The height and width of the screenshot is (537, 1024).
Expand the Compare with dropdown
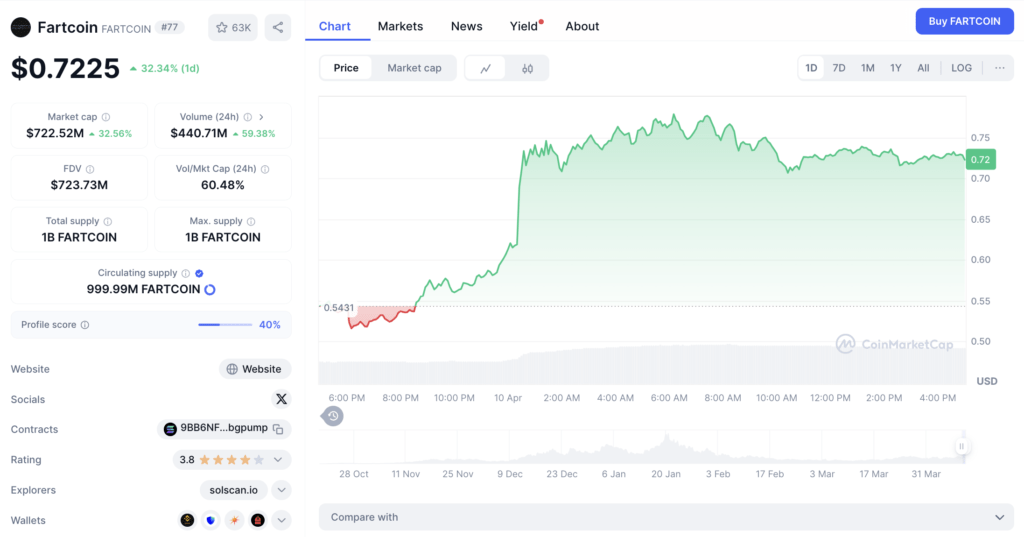pos(666,517)
